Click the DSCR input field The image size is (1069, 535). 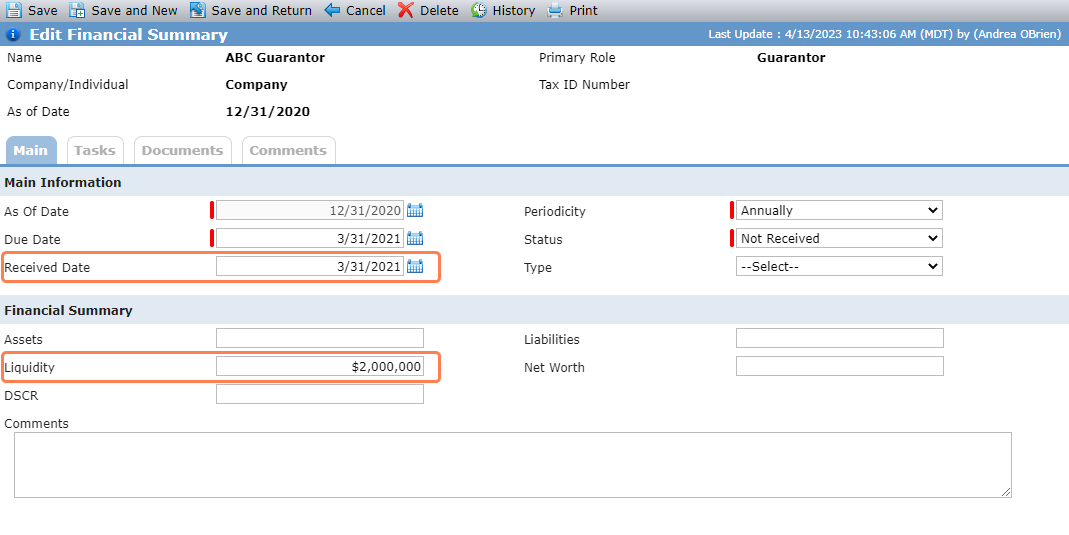click(320, 395)
